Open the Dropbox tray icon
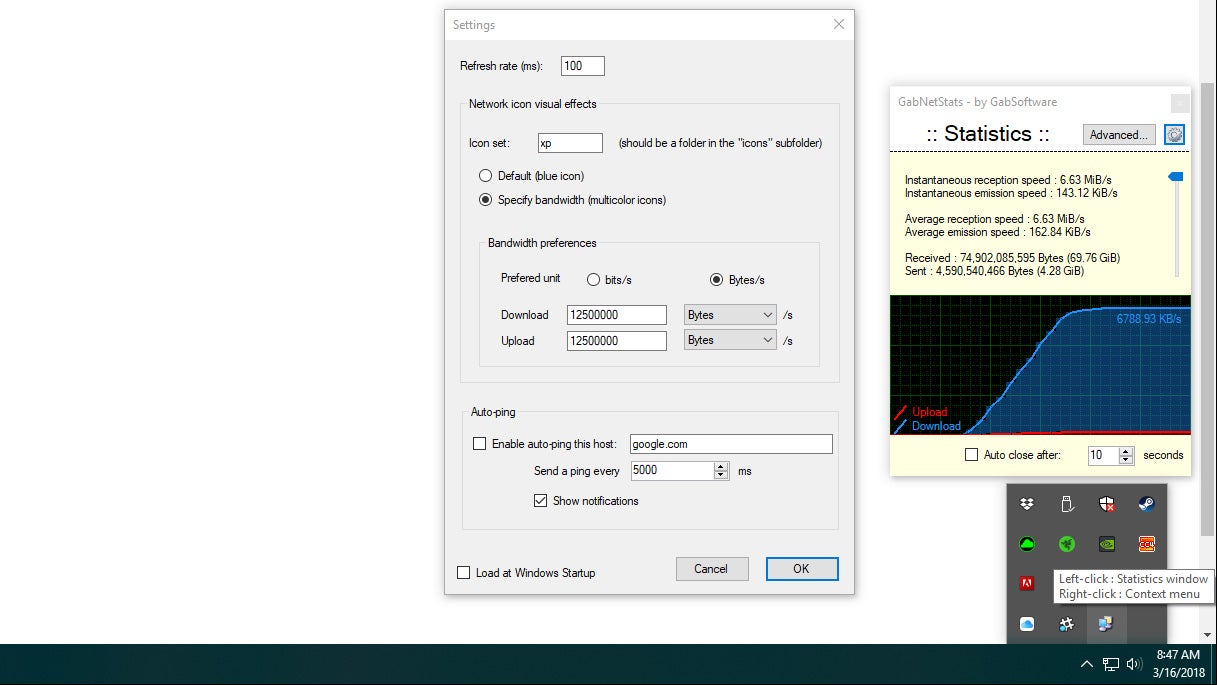The image size is (1217, 685). click(x=1026, y=504)
